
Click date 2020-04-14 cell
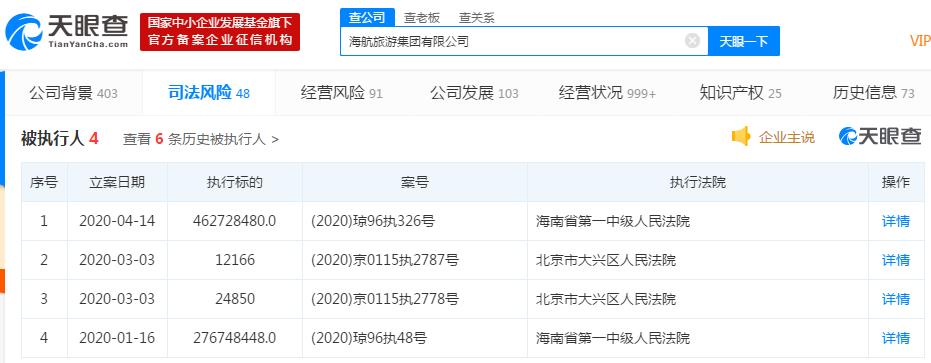[117, 221]
